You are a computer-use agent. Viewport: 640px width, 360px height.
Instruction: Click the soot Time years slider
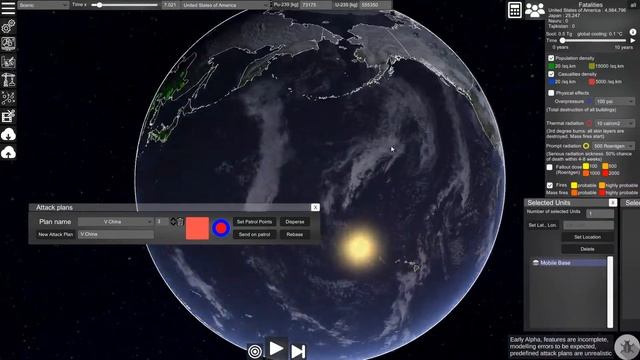tap(593, 40)
